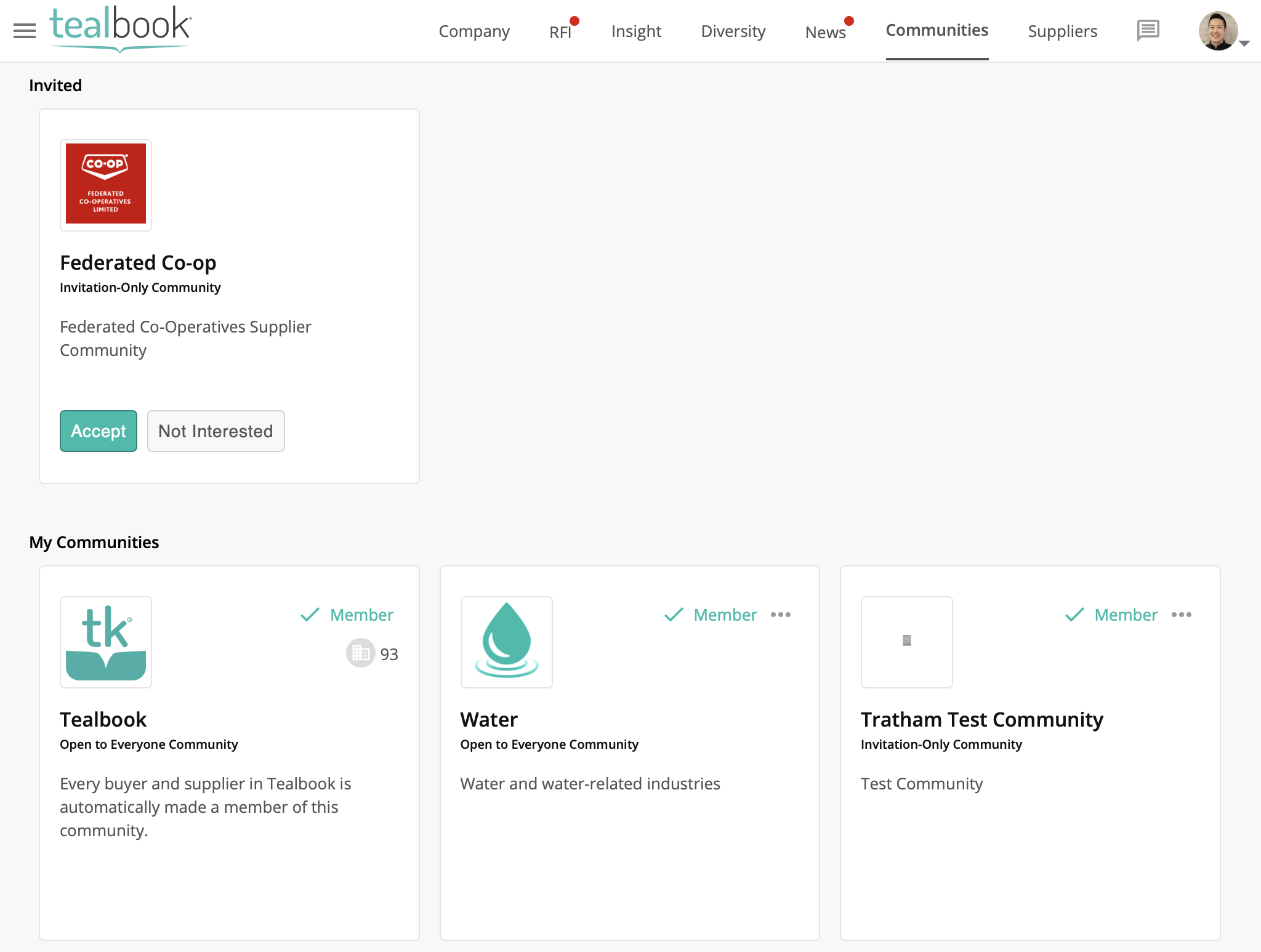Decline invitation with Not Interested button
1261x952 pixels.
[216, 431]
